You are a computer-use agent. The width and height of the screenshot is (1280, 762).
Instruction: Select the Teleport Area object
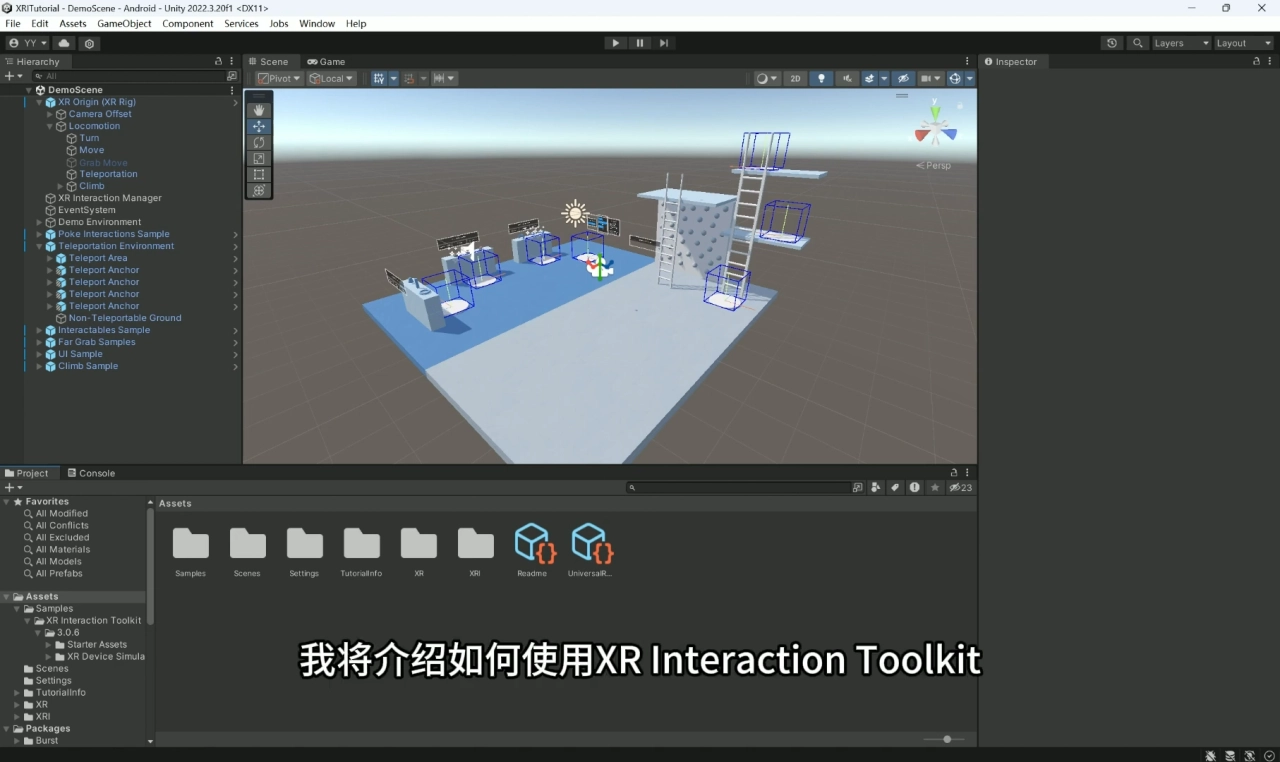coord(98,258)
